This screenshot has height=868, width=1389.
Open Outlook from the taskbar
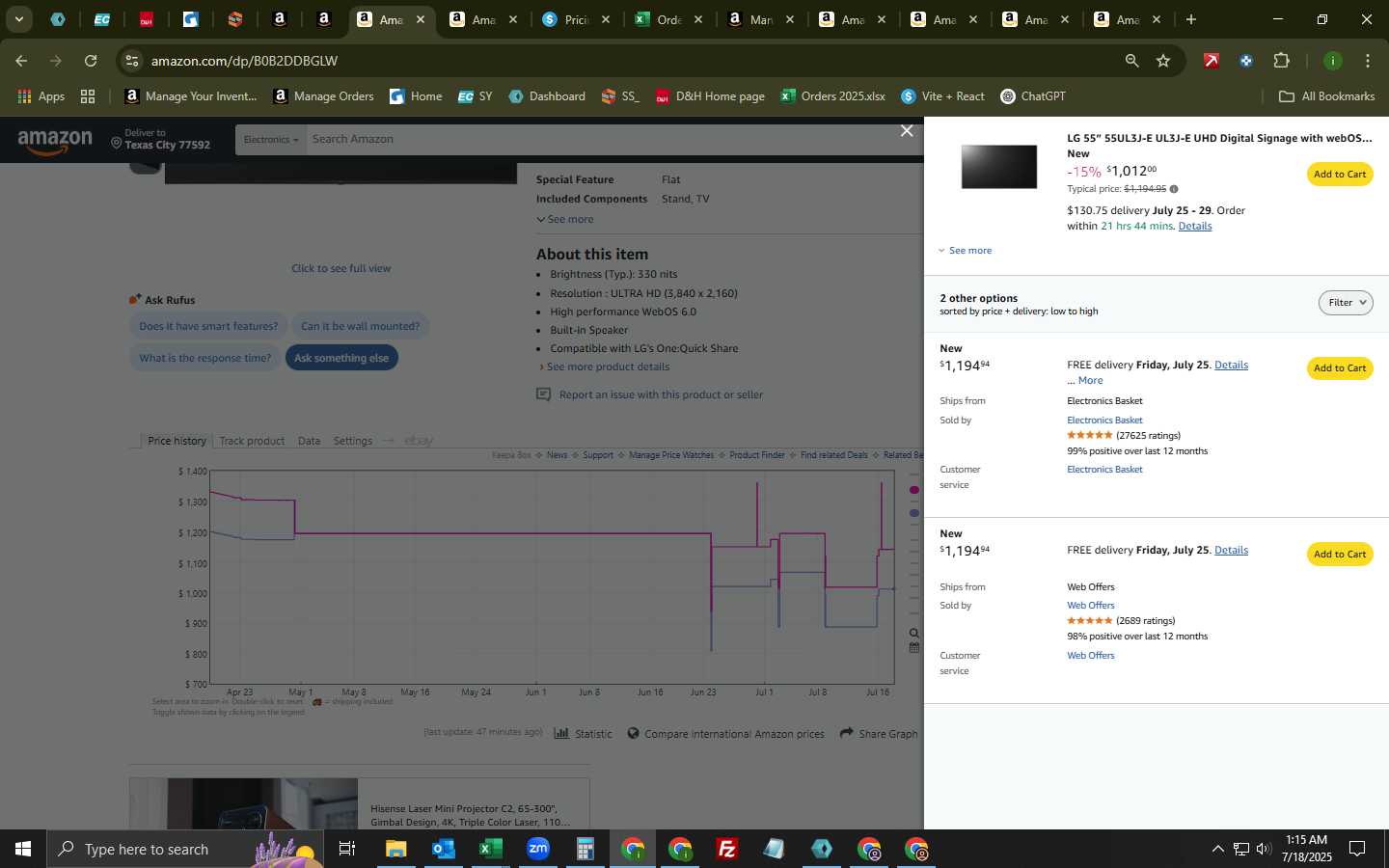[x=443, y=849]
